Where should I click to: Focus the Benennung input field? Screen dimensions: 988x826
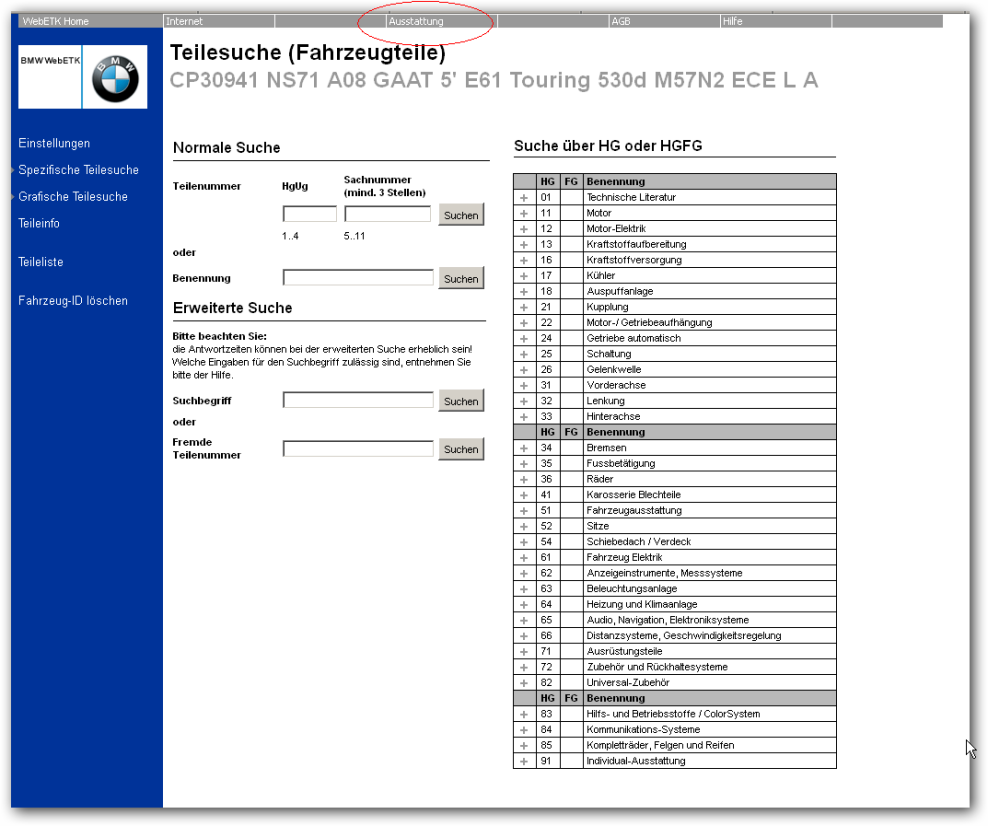point(359,278)
